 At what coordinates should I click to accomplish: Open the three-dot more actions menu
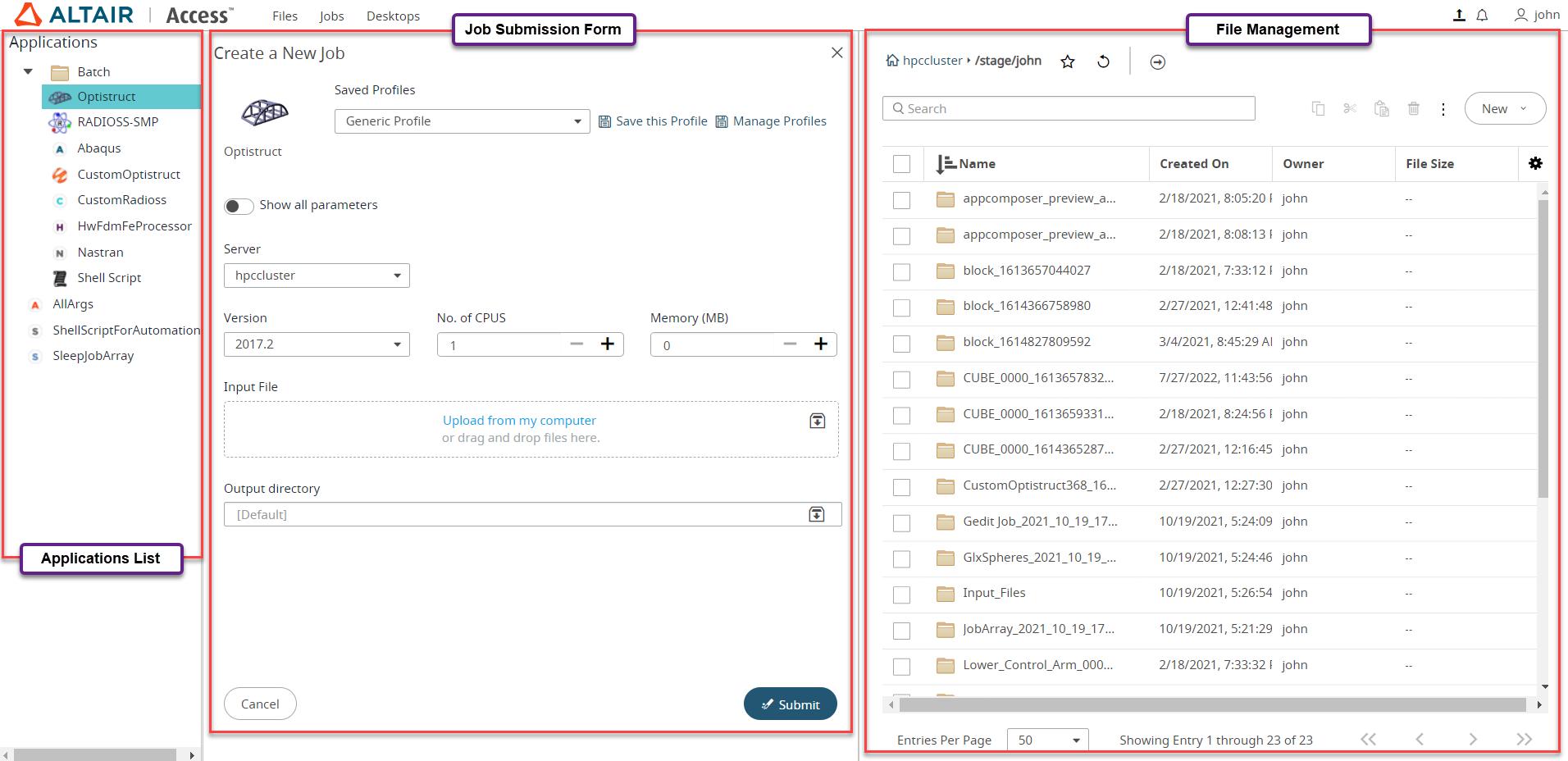pyautogui.click(x=1443, y=109)
